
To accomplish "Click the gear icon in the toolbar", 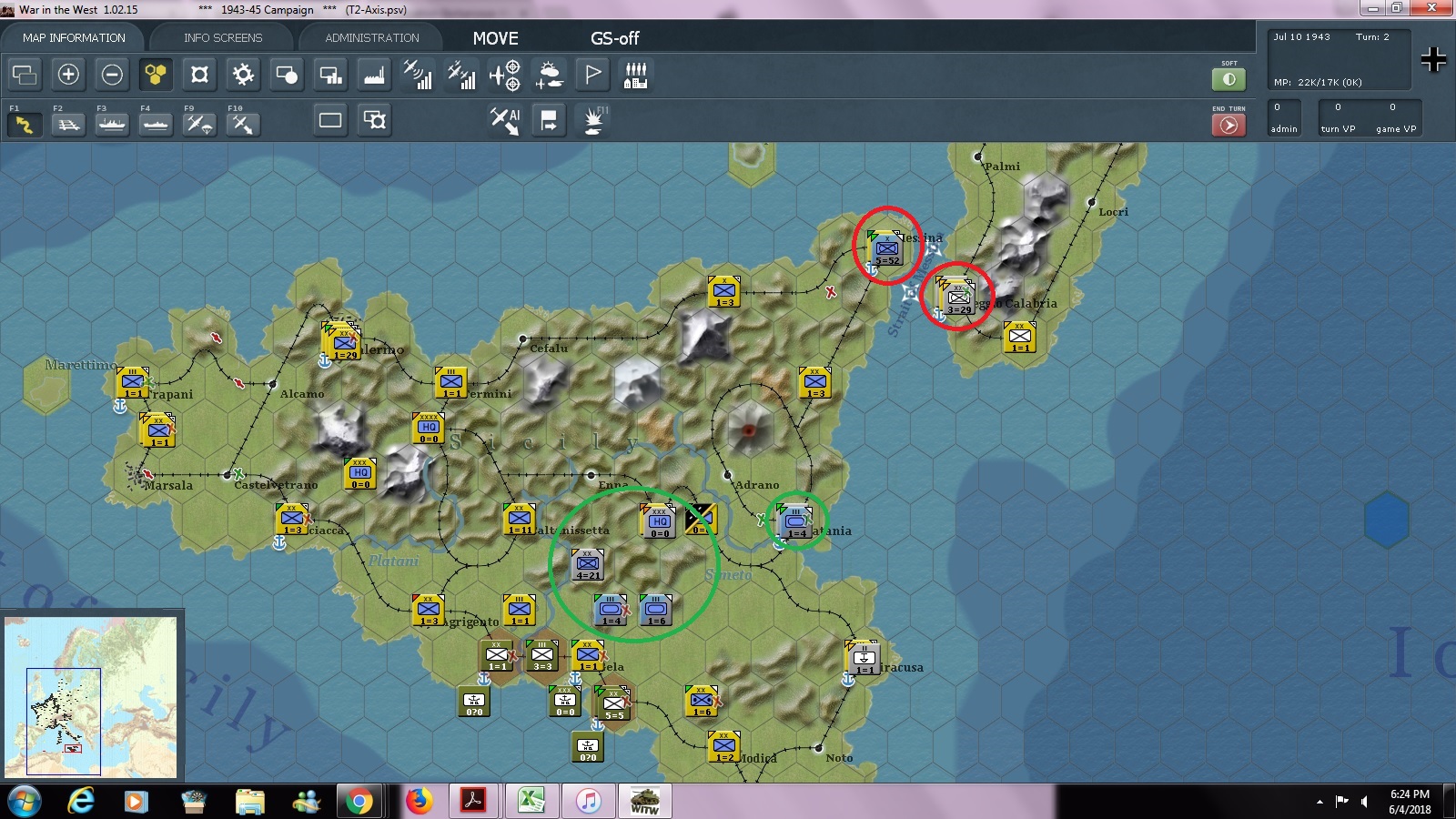I will pyautogui.click(x=243, y=75).
